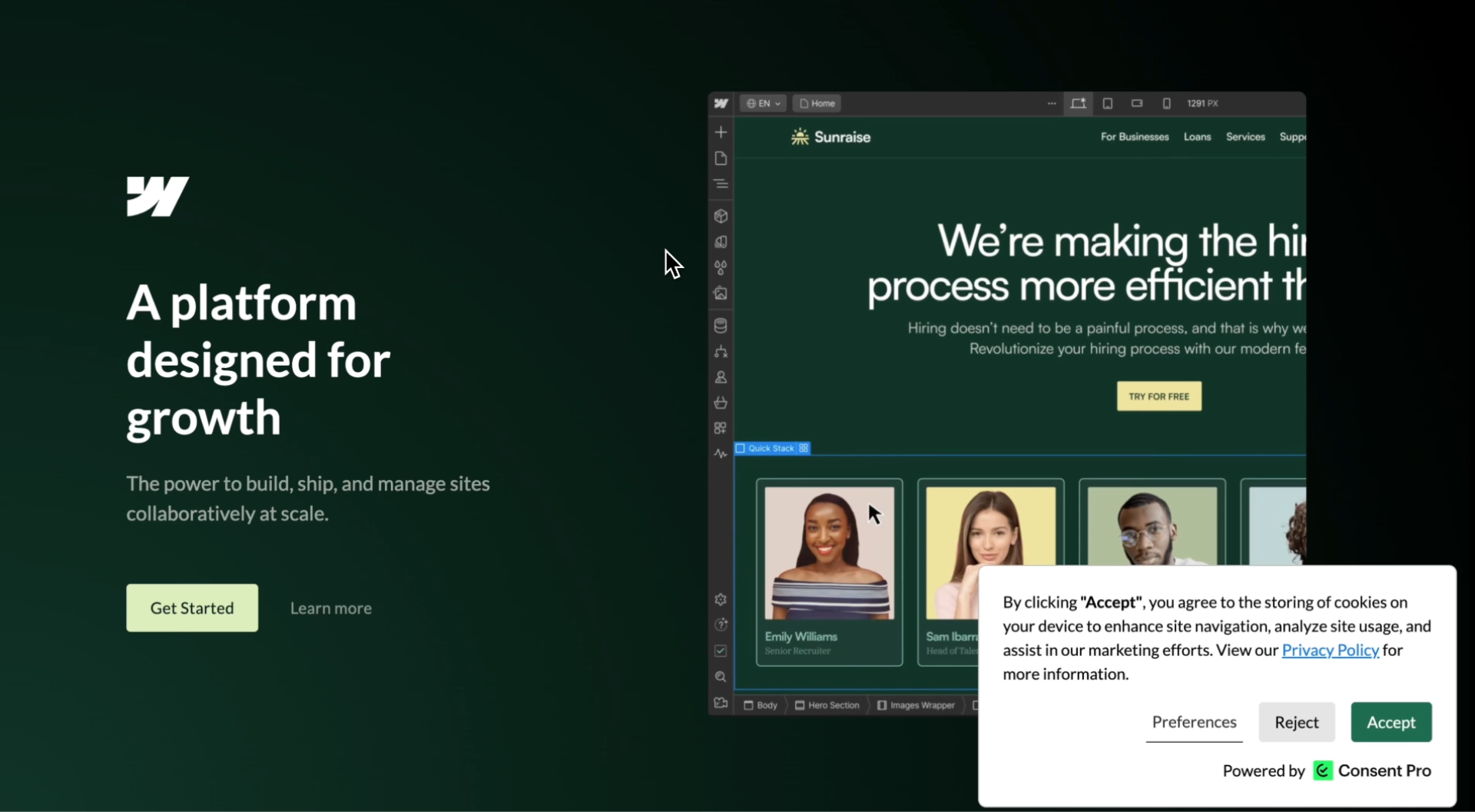Switch to mobile landscape breakpoint
The image size is (1475, 812).
(x=1137, y=103)
